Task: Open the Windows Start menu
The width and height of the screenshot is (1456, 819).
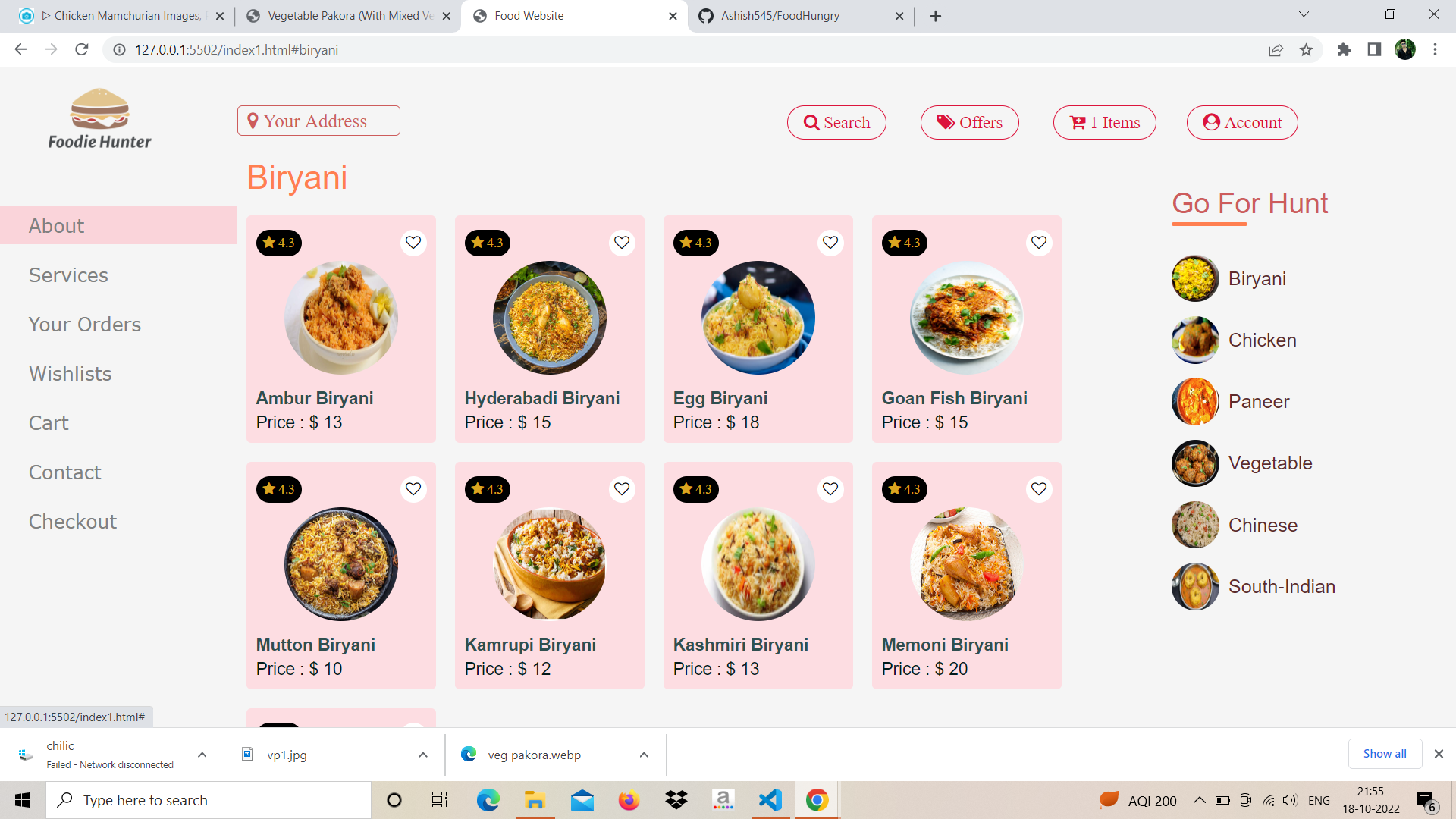Action: [x=23, y=800]
